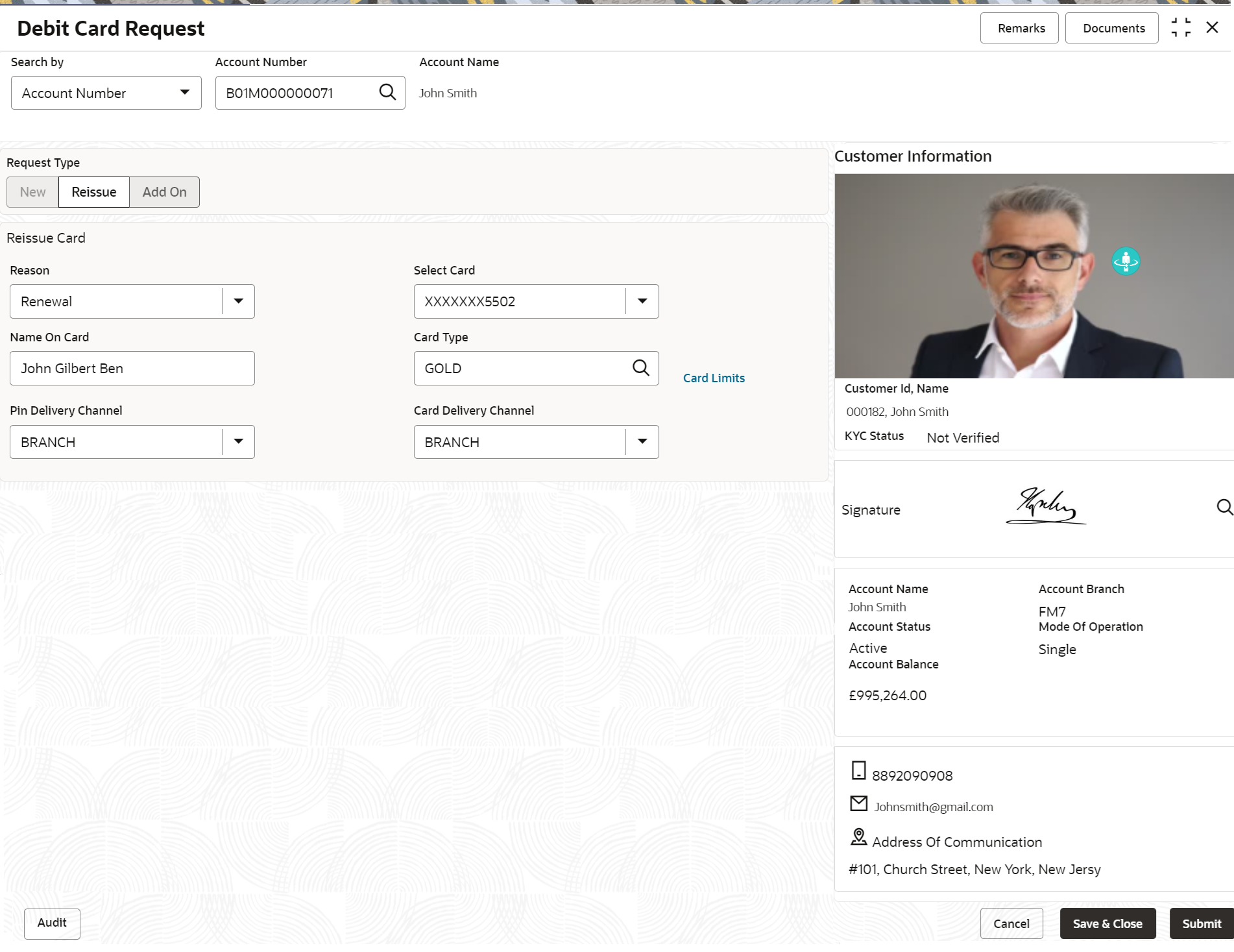Click the Card Limits link
The height and width of the screenshot is (952, 1234).
point(714,378)
